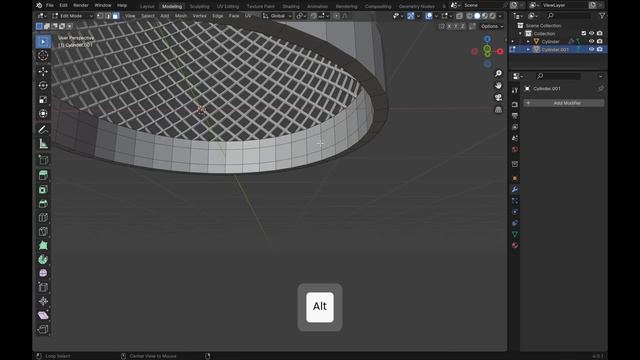Switch to wireframe viewport shading

click(x=469, y=16)
